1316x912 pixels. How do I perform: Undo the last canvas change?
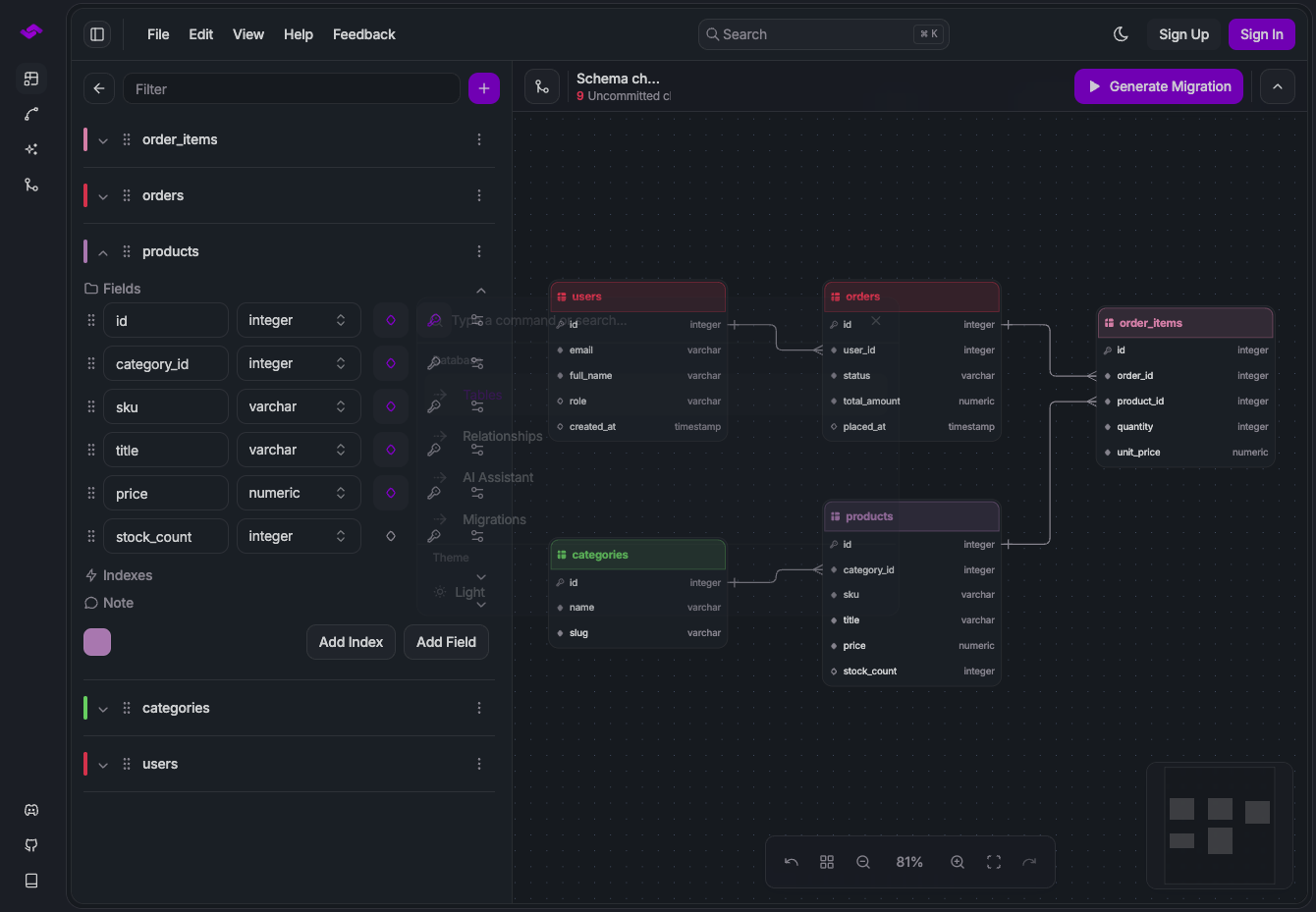coord(792,862)
